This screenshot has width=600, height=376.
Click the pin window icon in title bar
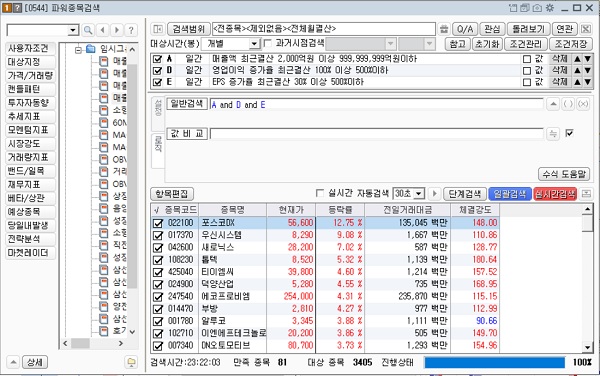click(513, 8)
